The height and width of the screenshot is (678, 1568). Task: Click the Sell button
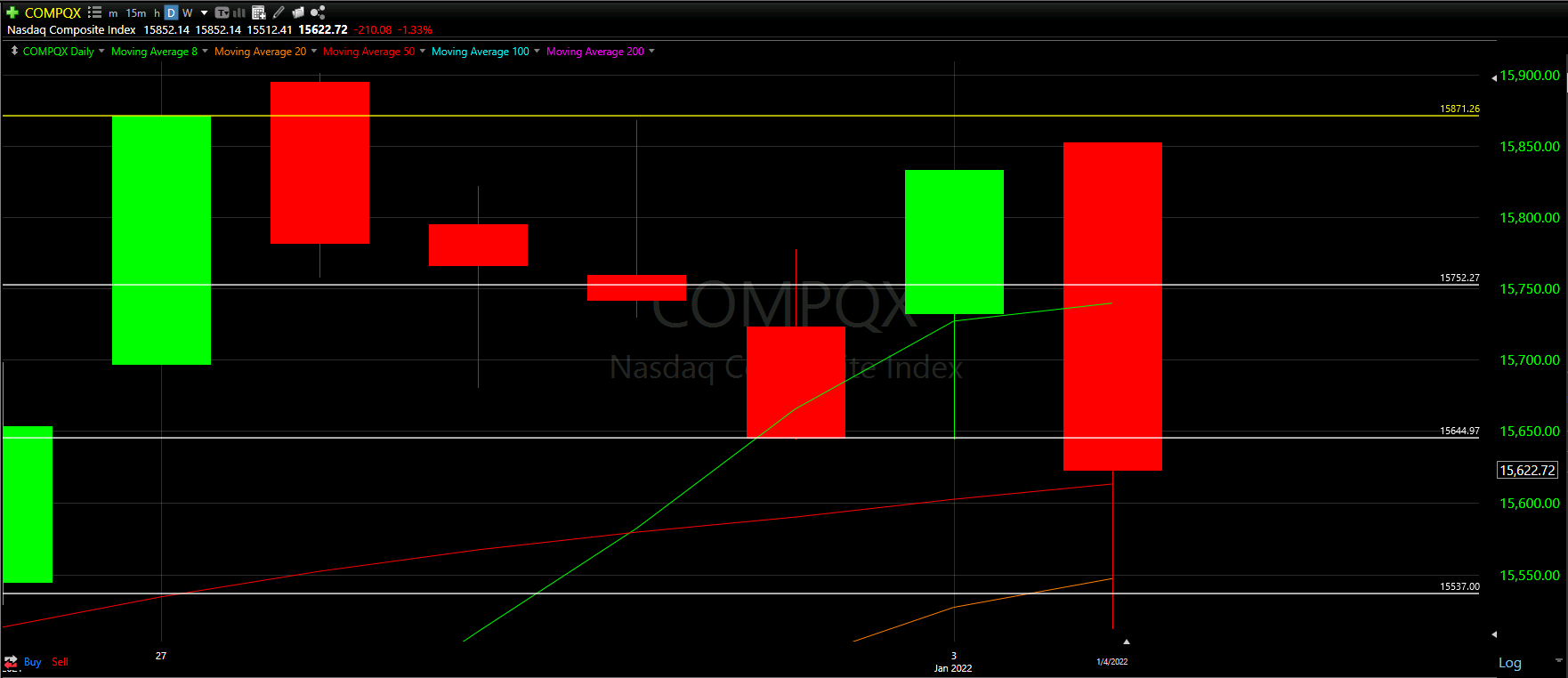[x=60, y=662]
